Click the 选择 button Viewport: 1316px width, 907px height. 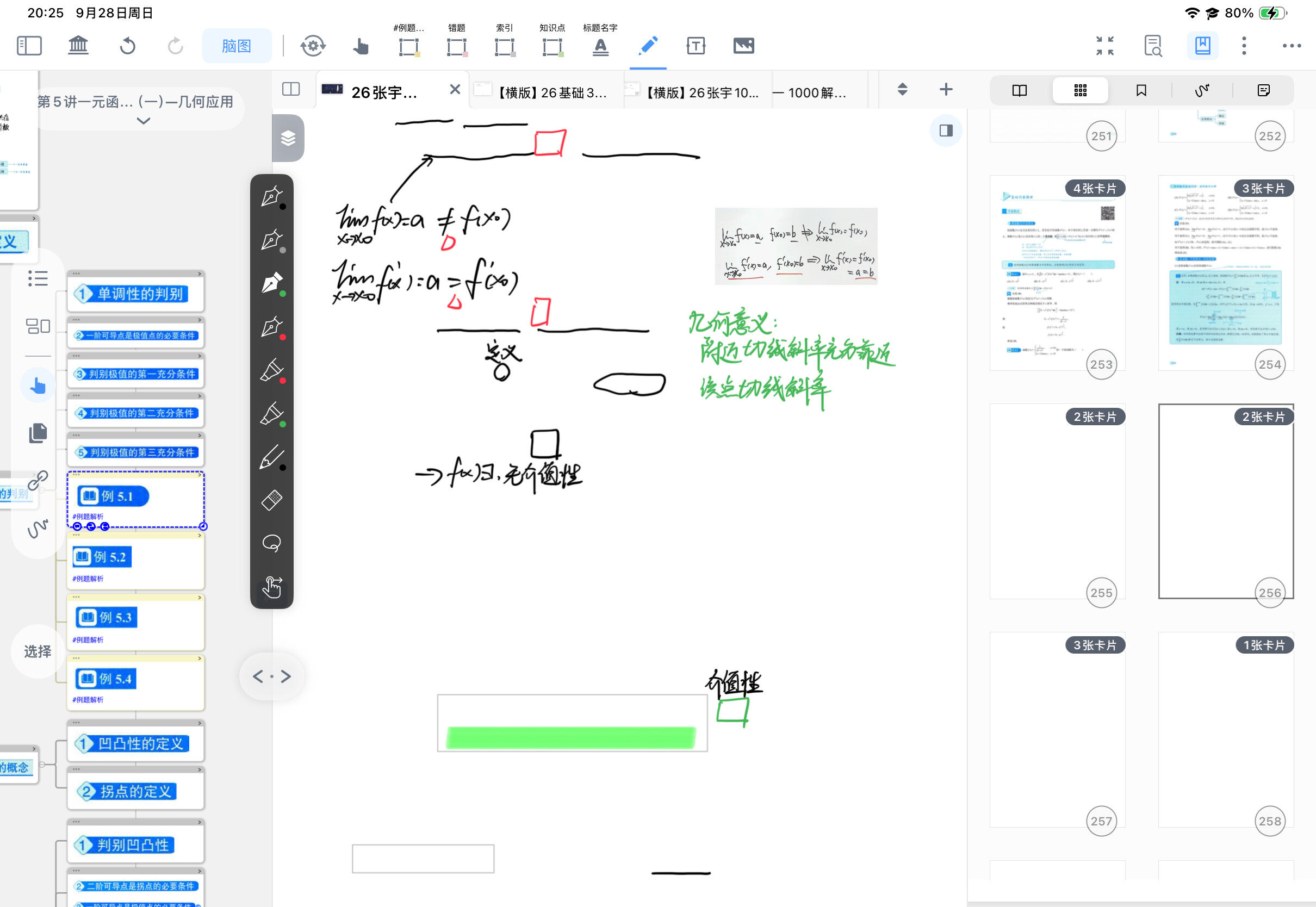coord(38,651)
